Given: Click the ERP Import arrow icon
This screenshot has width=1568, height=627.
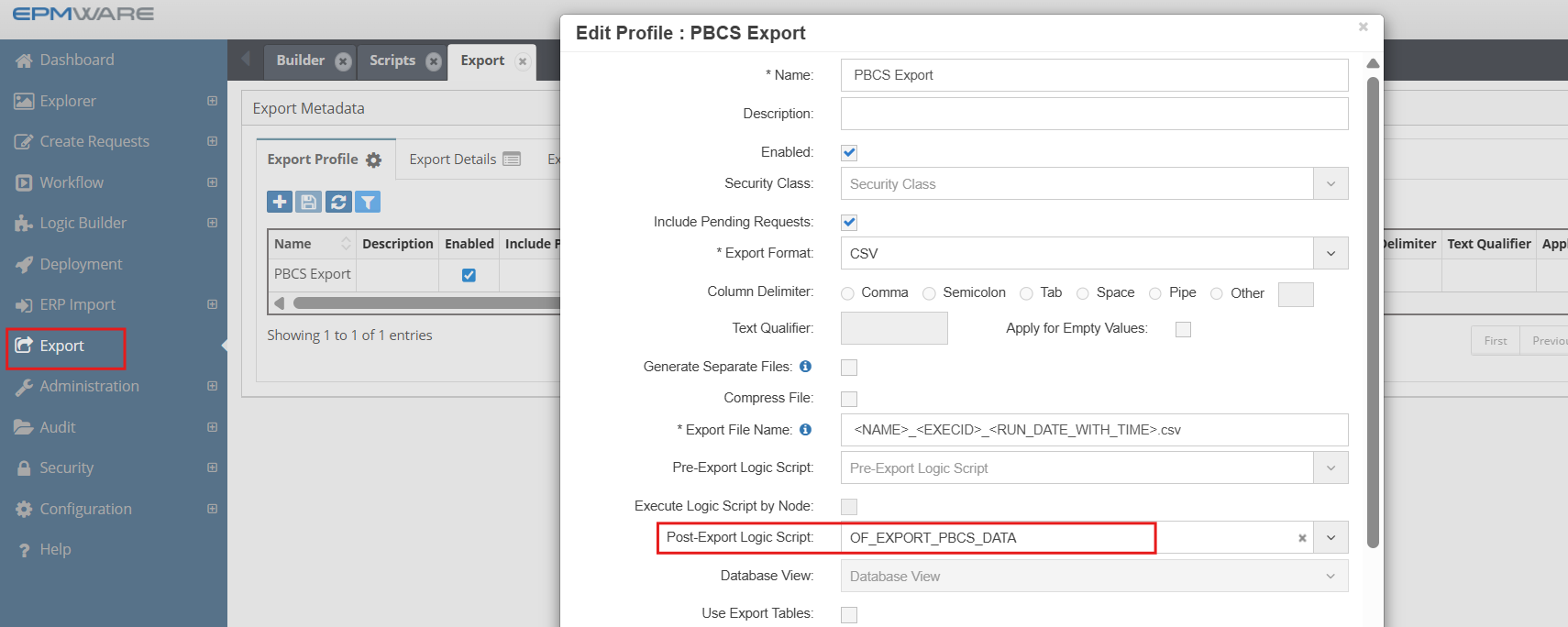Looking at the screenshot, I should (24, 305).
